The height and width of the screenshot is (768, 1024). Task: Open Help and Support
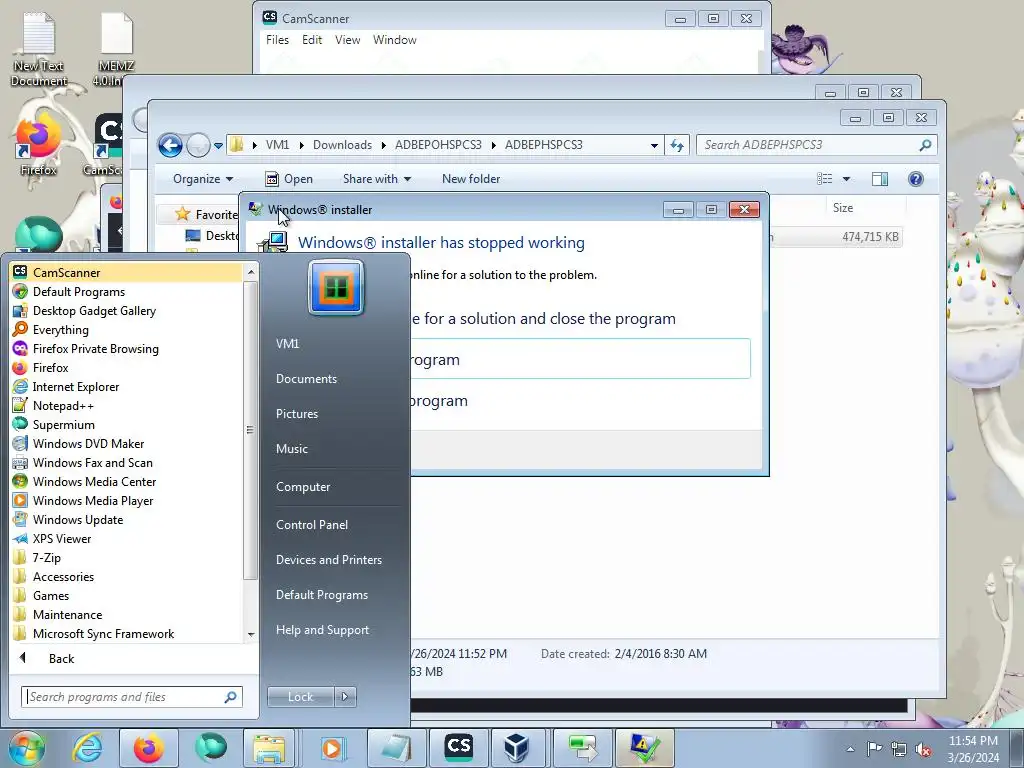[322, 630]
